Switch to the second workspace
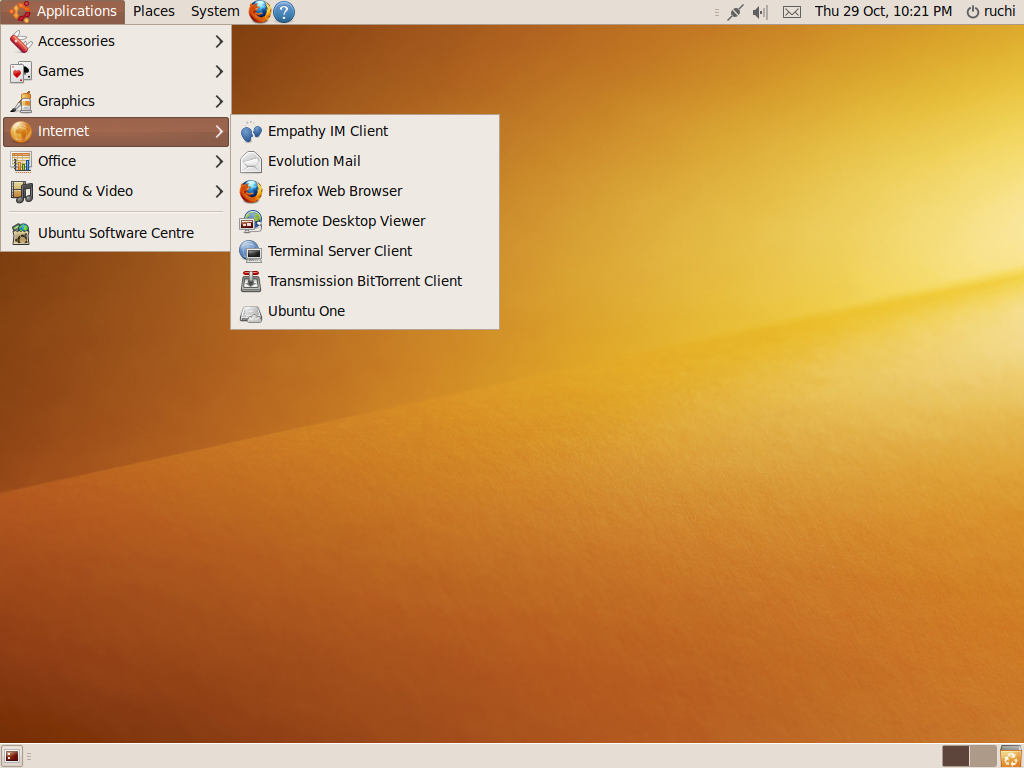The width and height of the screenshot is (1024, 768). tap(983, 756)
